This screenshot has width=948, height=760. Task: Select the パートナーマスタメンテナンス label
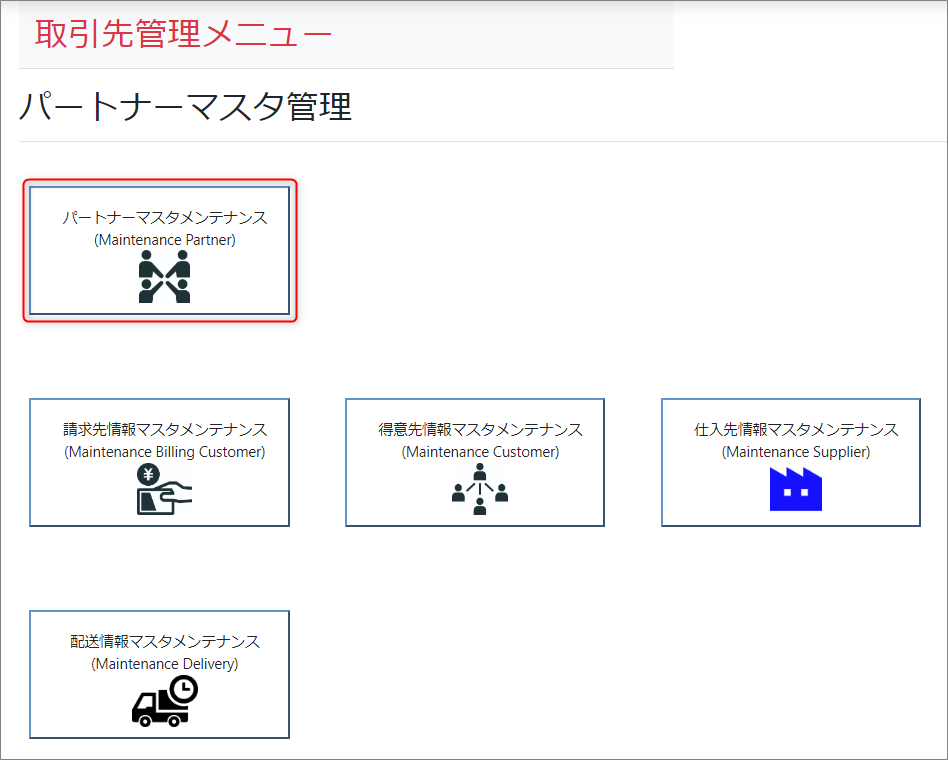pyautogui.click(x=165, y=218)
